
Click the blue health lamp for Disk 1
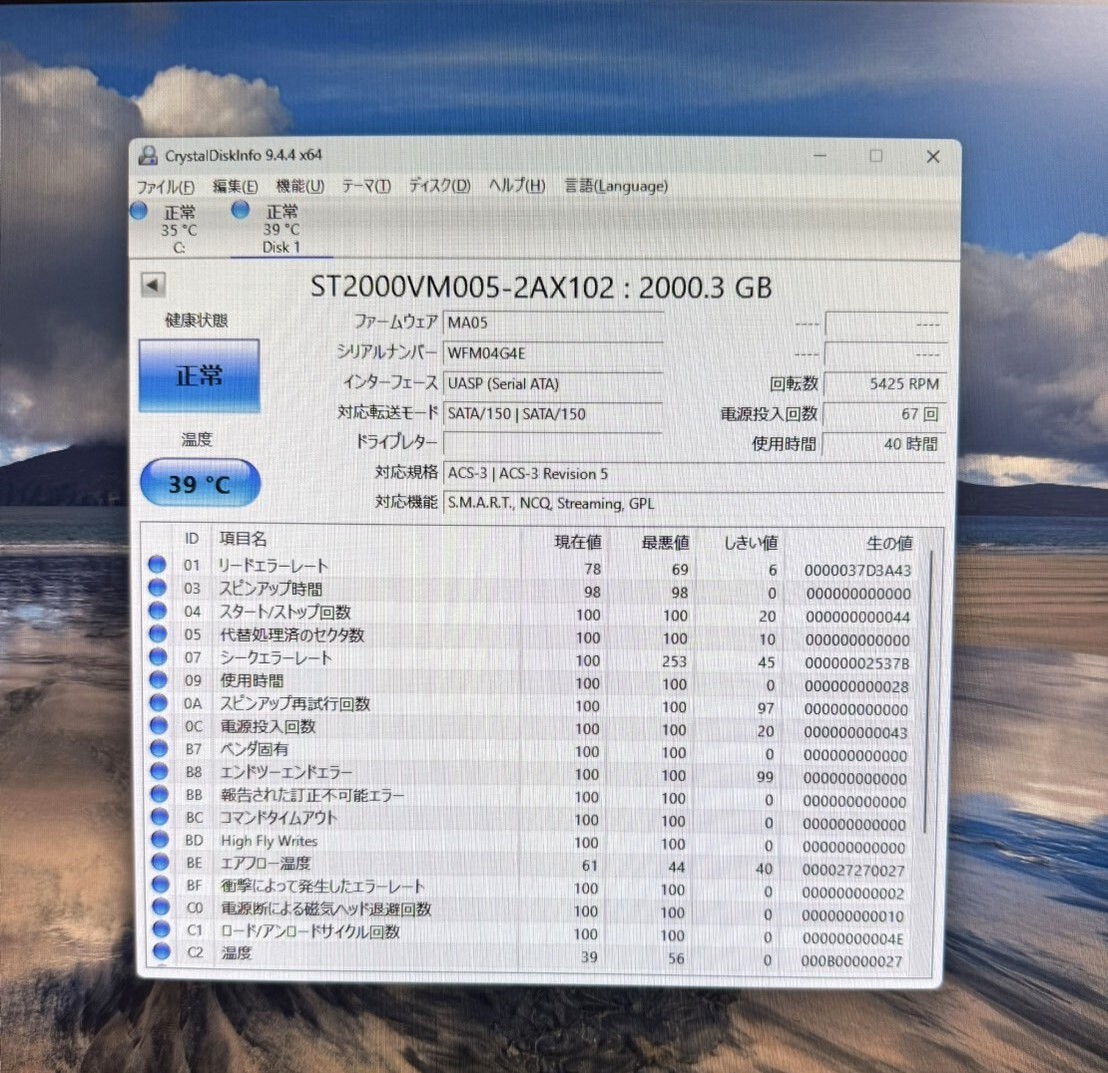(x=240, y=209)
